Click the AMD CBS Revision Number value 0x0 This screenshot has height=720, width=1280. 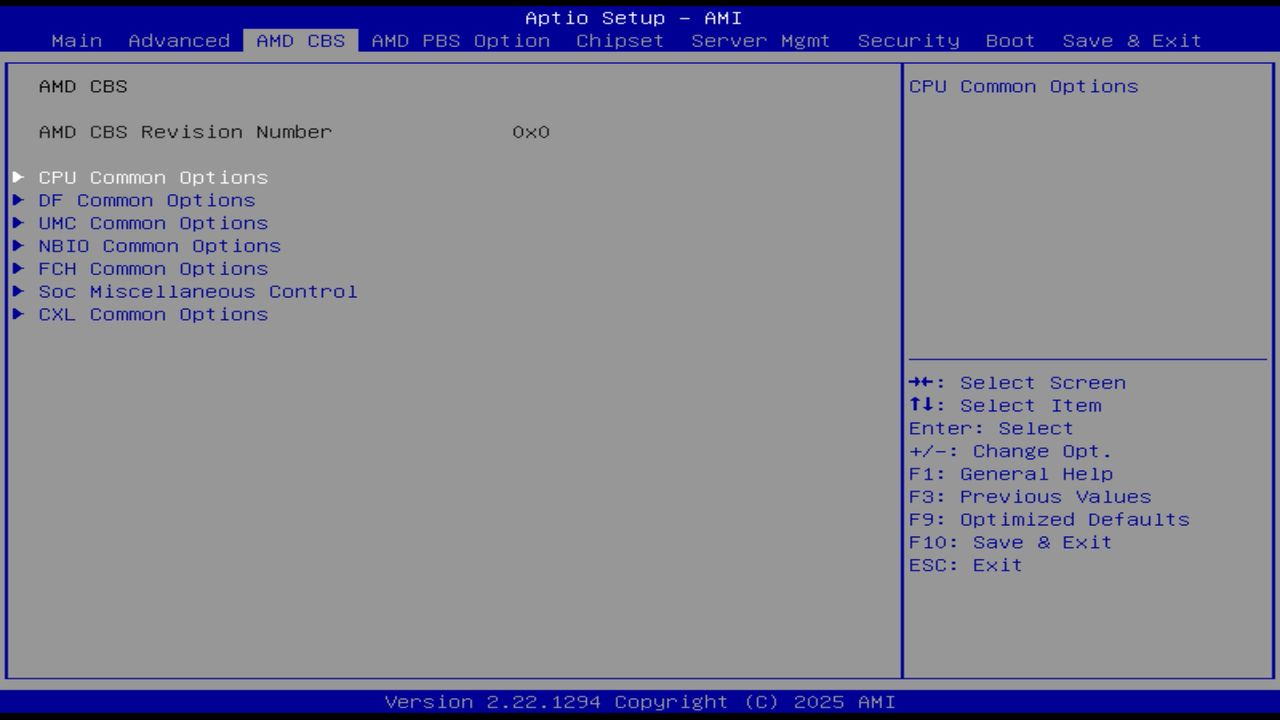tap(532, 131)
